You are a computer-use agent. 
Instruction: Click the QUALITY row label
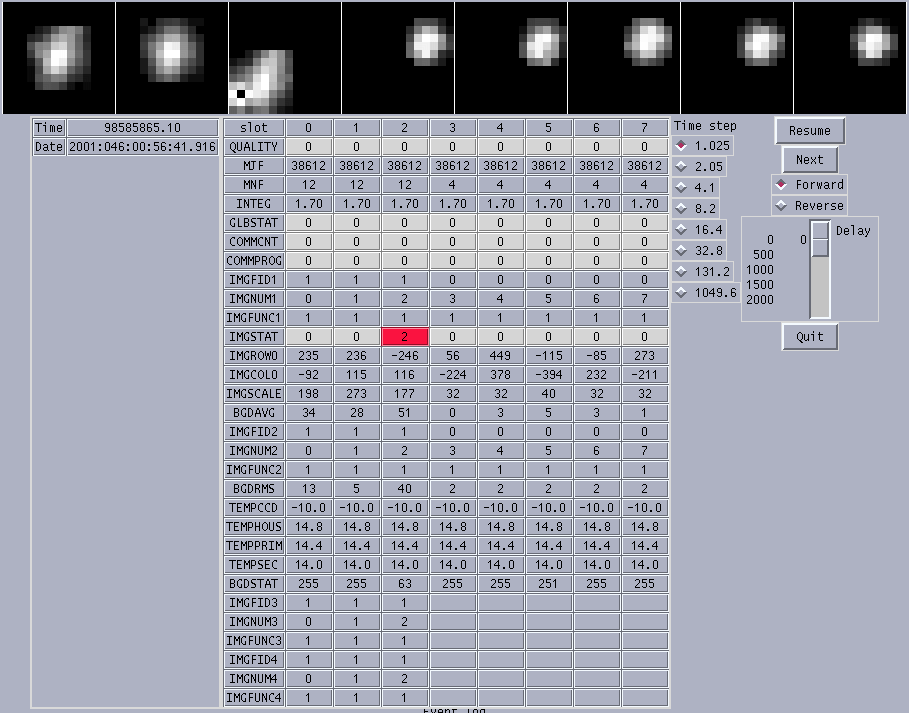(254, 147)
